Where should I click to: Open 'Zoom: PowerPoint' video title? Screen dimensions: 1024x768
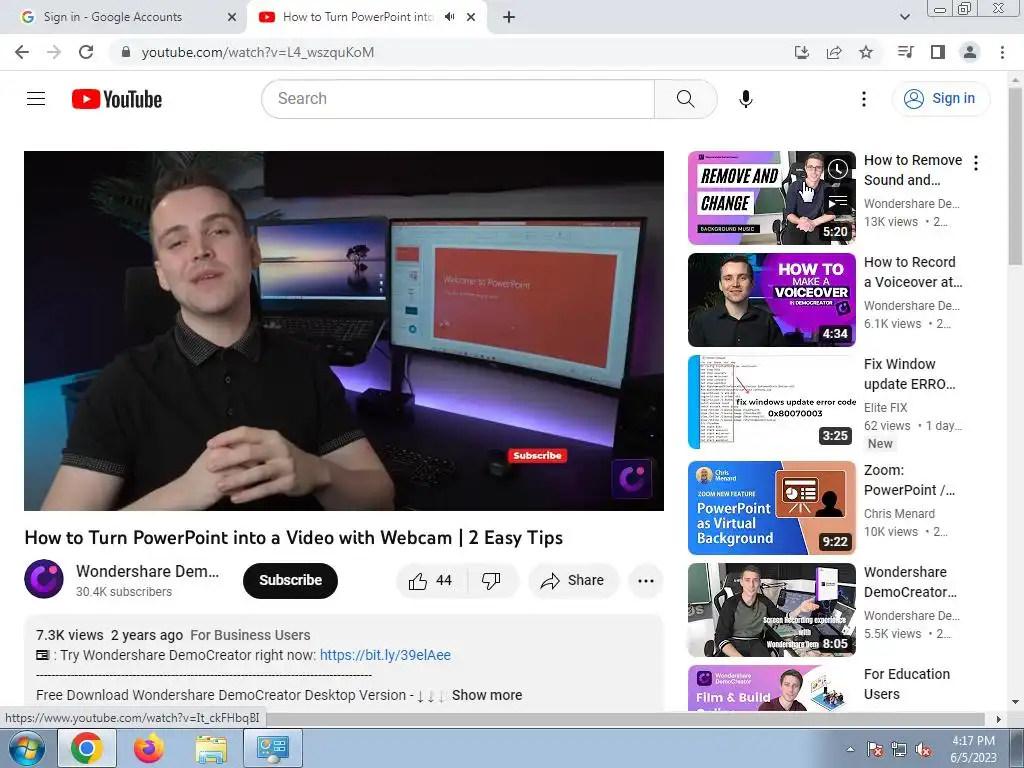click(x=909, y=480)
